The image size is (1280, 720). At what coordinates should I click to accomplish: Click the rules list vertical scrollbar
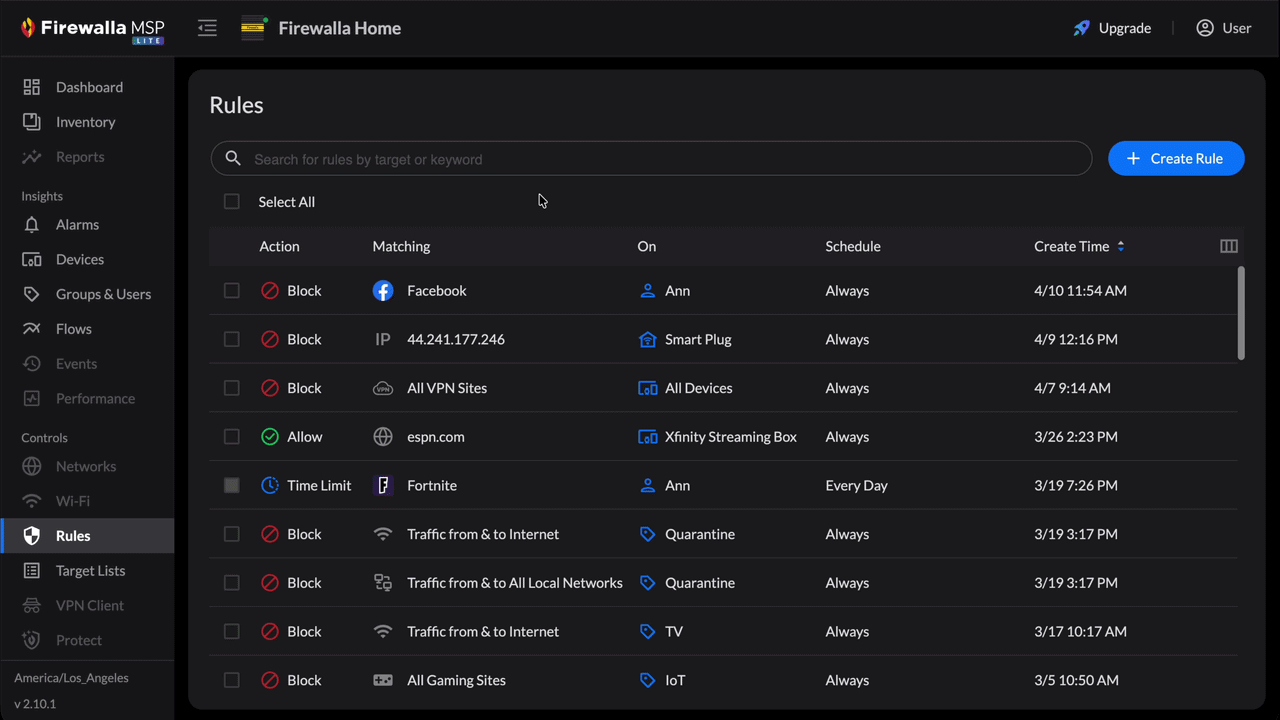pos(1241,313)
